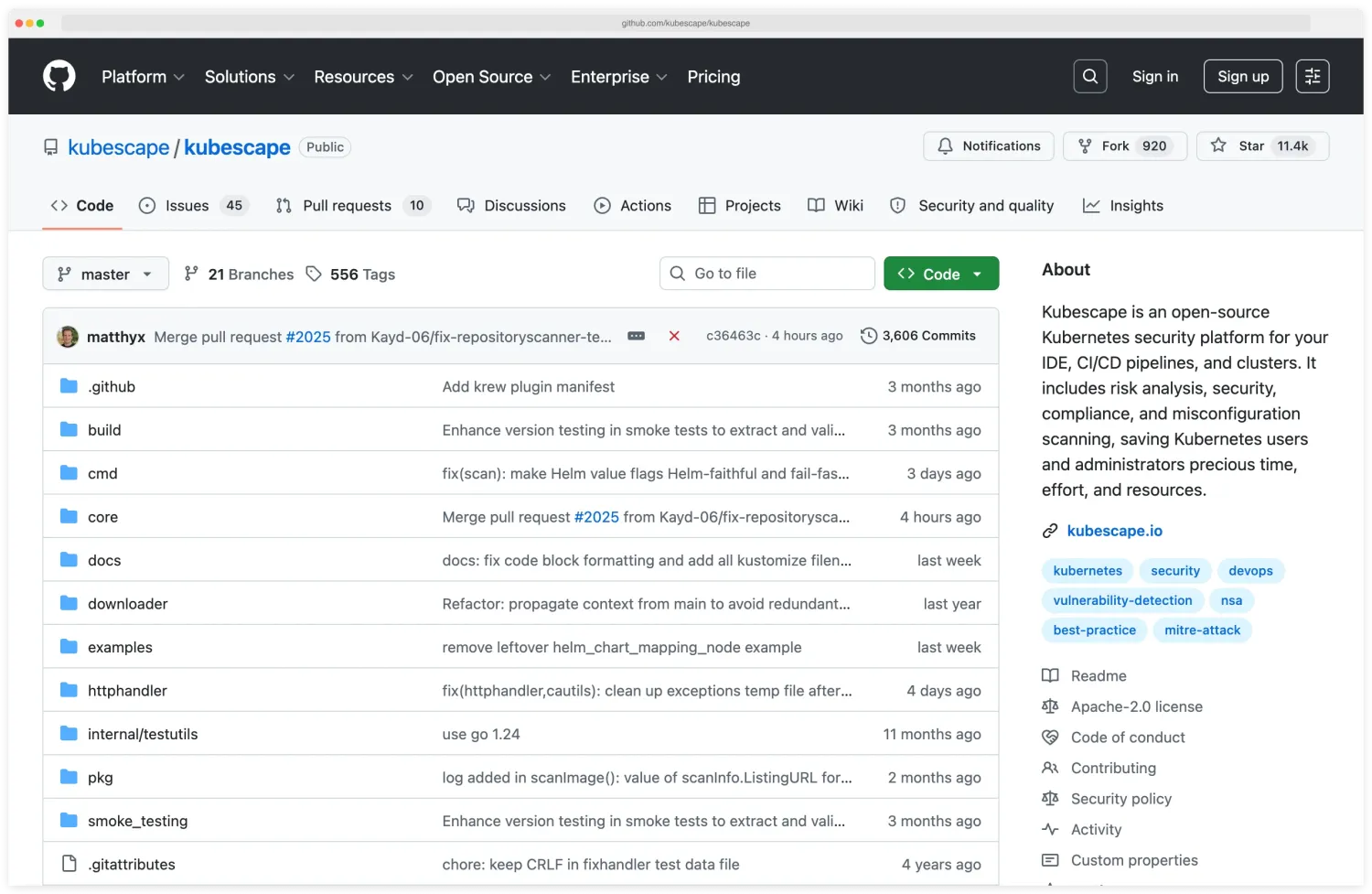This screenshot has width=1372, height=894.
Task: Open the green Code dropdown
Action: (941, 274)
